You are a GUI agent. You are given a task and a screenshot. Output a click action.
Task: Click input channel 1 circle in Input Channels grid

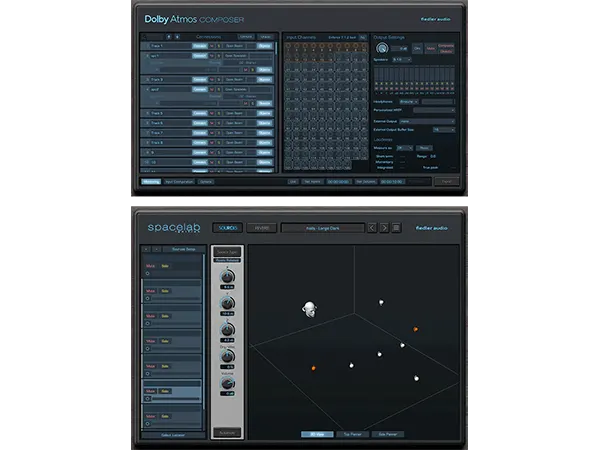(289, 46)
